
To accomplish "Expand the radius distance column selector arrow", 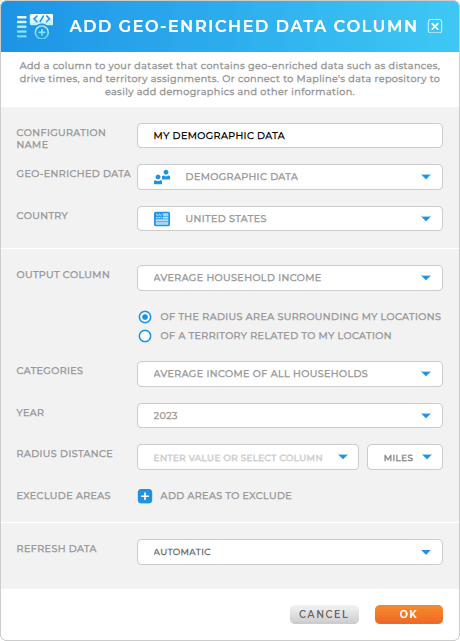I will [343, 457].
